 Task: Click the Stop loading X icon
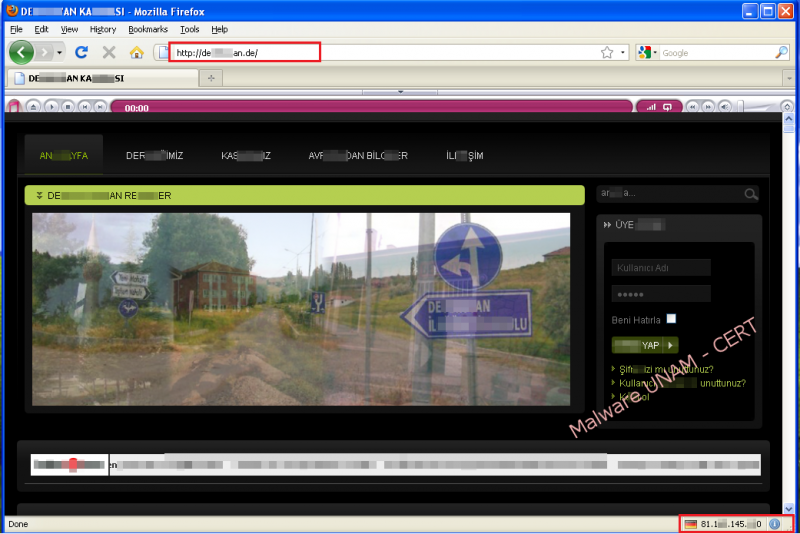109,52
